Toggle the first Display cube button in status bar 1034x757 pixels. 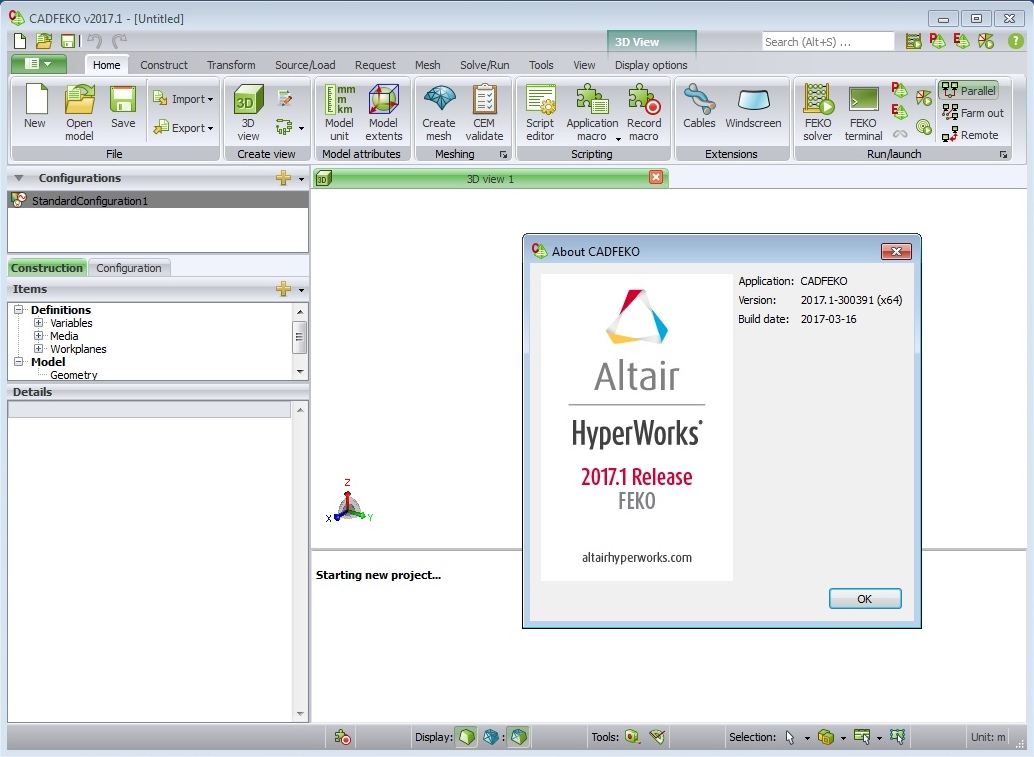467,737
